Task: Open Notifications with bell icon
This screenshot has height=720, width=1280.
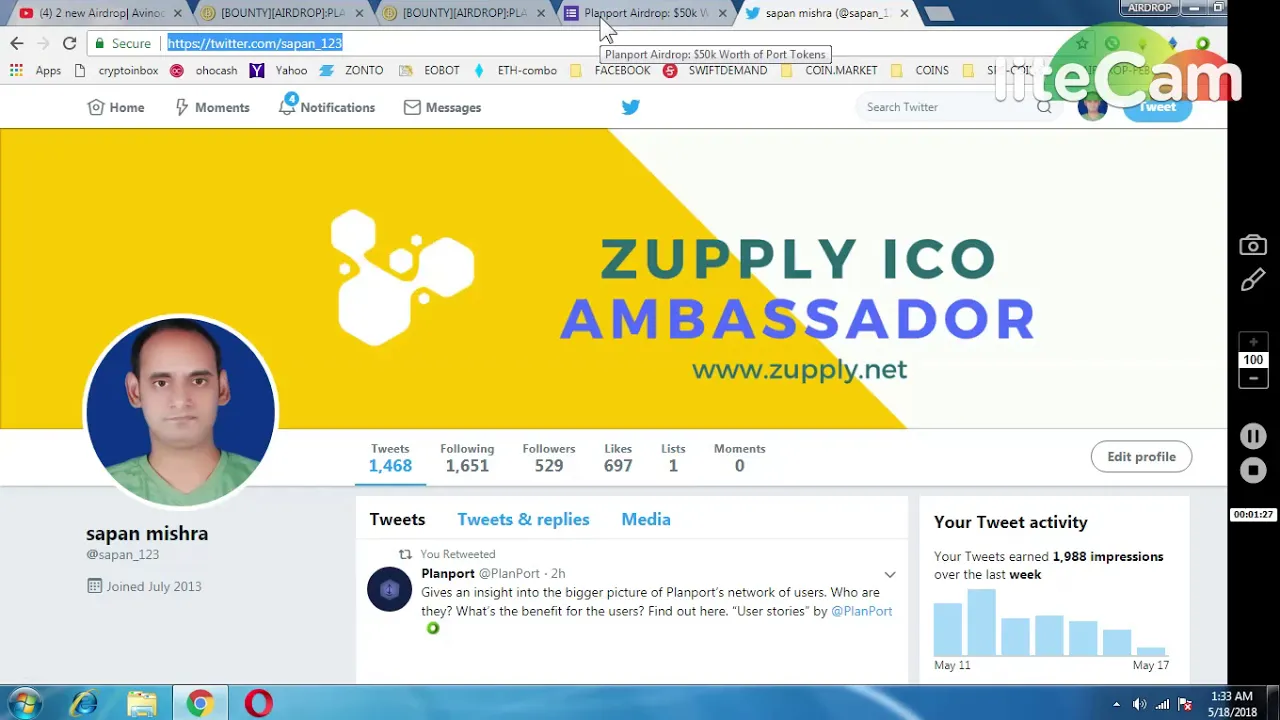Action: pos(326,107)
